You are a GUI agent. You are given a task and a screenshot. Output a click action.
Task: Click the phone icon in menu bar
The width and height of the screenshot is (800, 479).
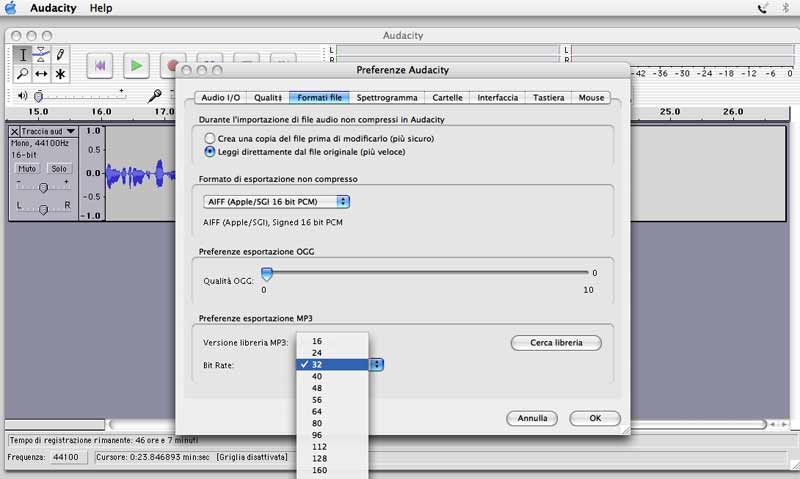pos(763,8)
